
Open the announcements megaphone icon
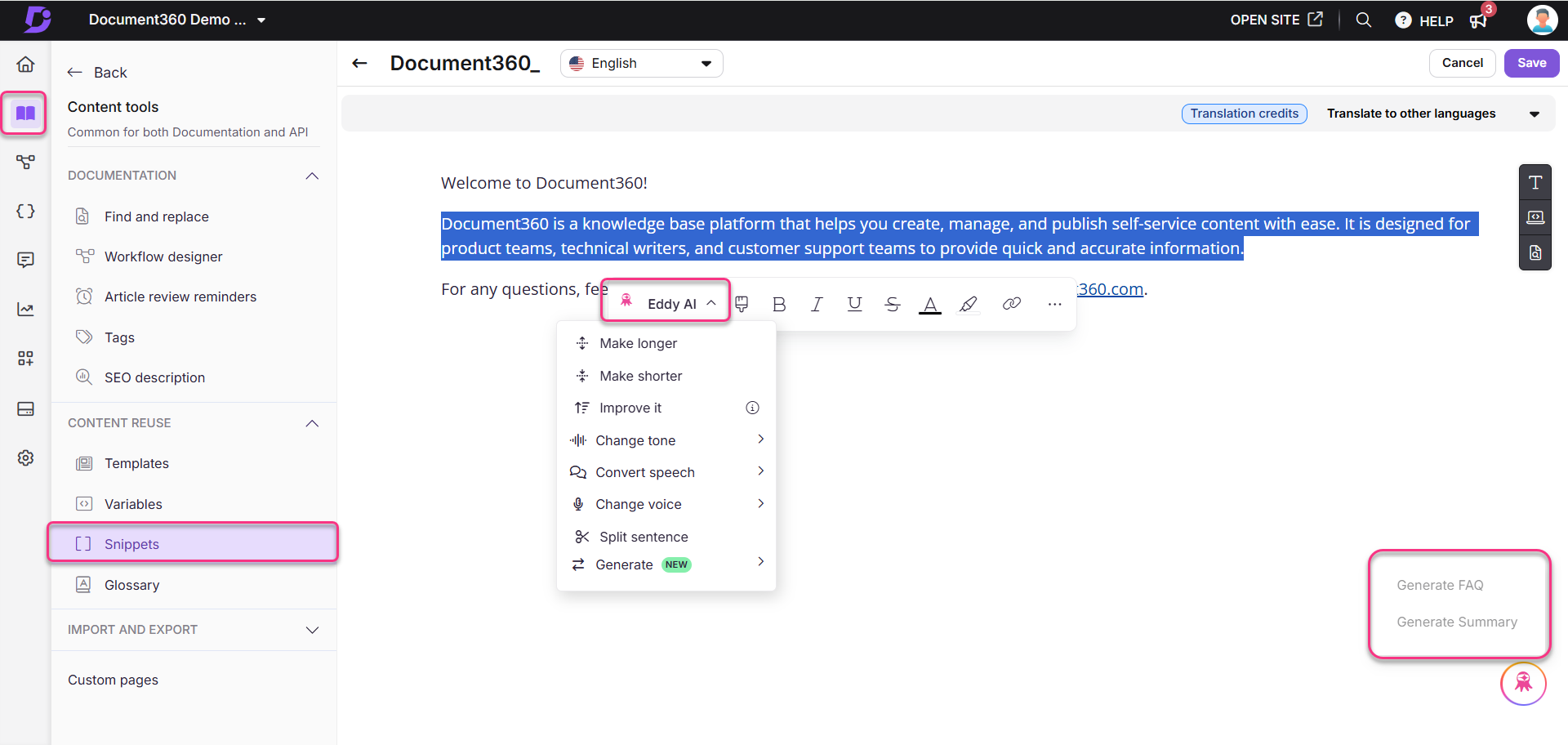coord(1479,20)
